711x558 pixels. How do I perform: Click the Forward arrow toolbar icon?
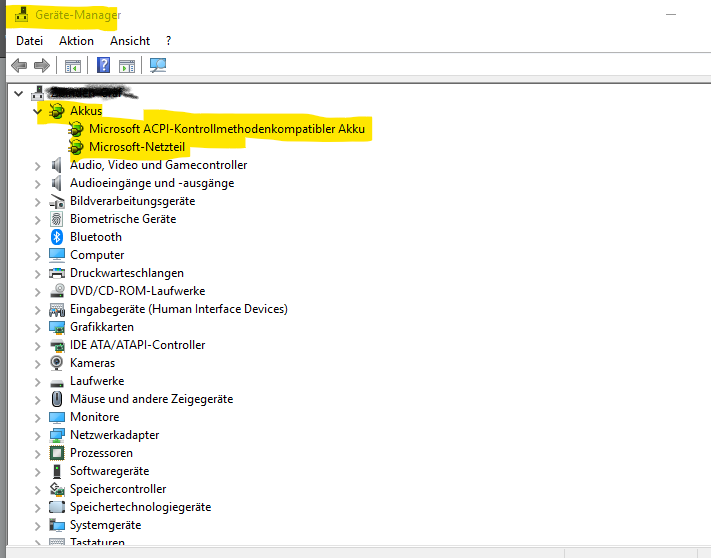(42, 66)
